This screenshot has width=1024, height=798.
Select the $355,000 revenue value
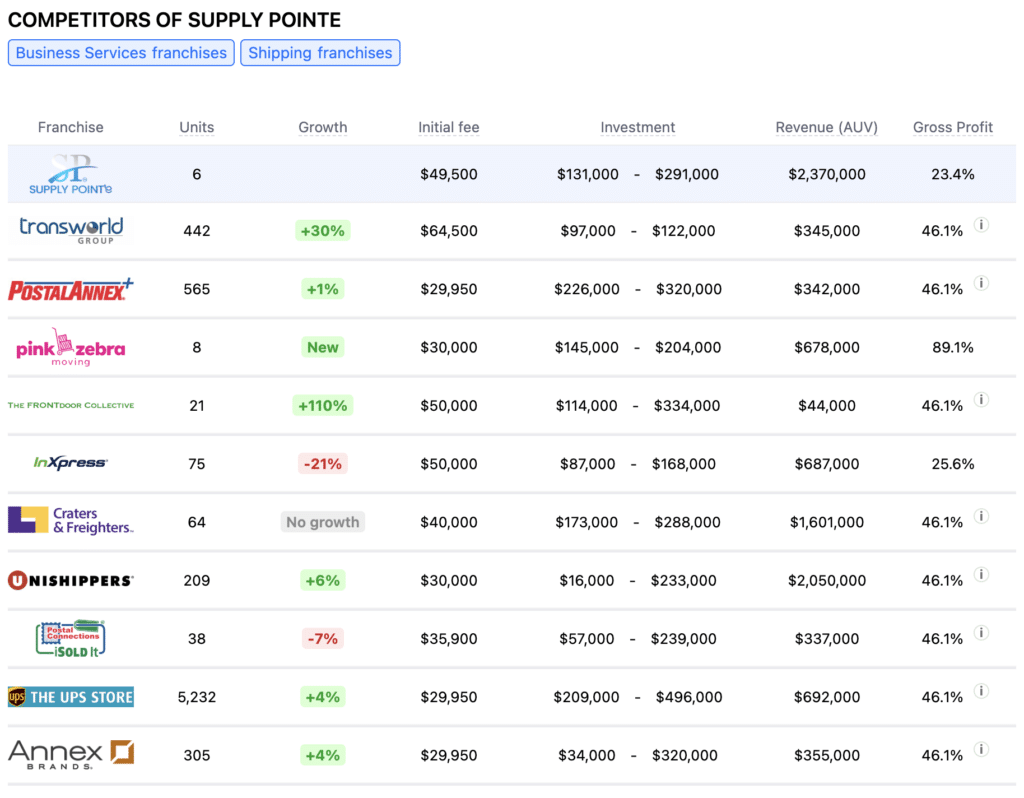tap(827, 755)
